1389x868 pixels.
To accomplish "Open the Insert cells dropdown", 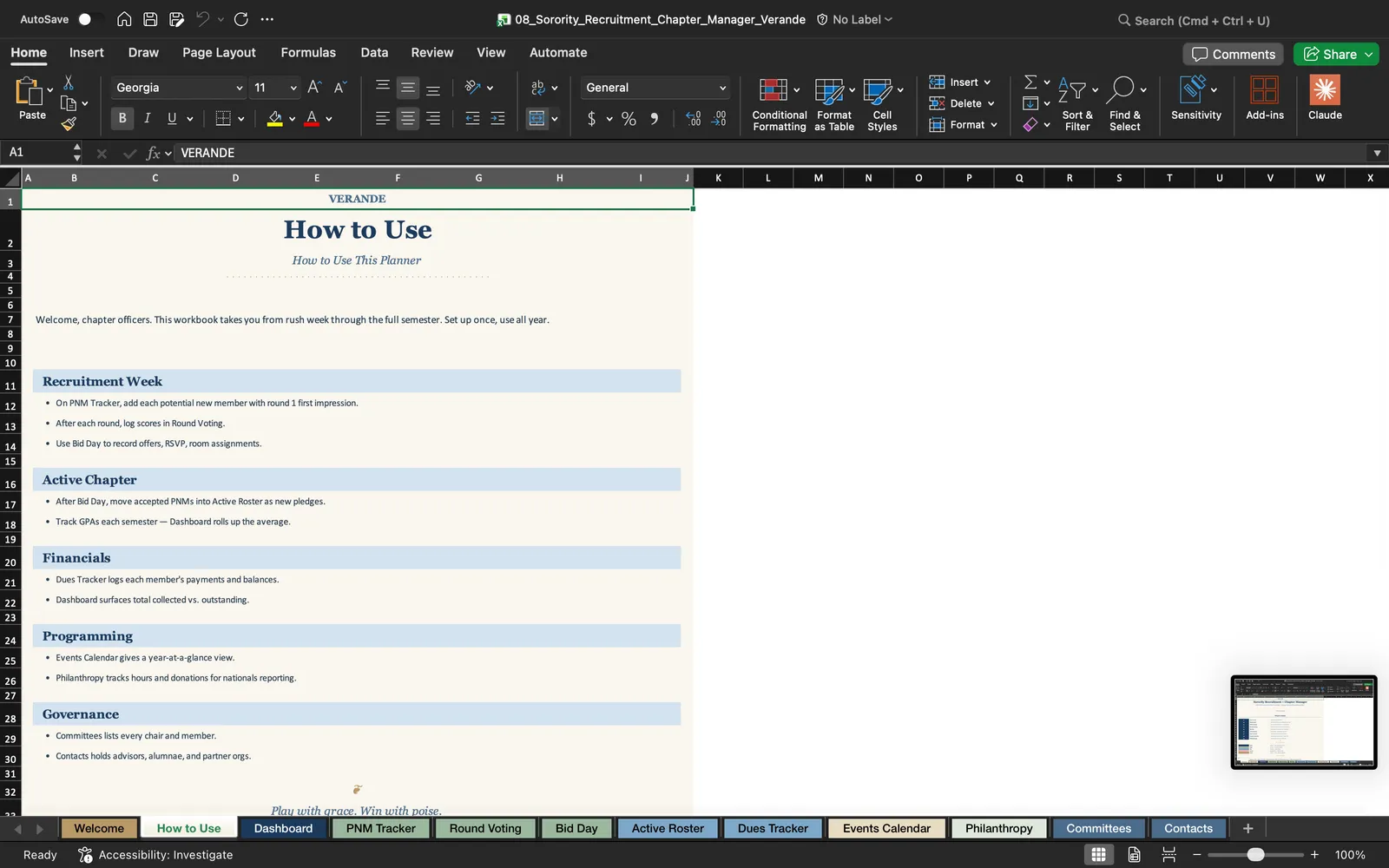I will coord(960,82).
